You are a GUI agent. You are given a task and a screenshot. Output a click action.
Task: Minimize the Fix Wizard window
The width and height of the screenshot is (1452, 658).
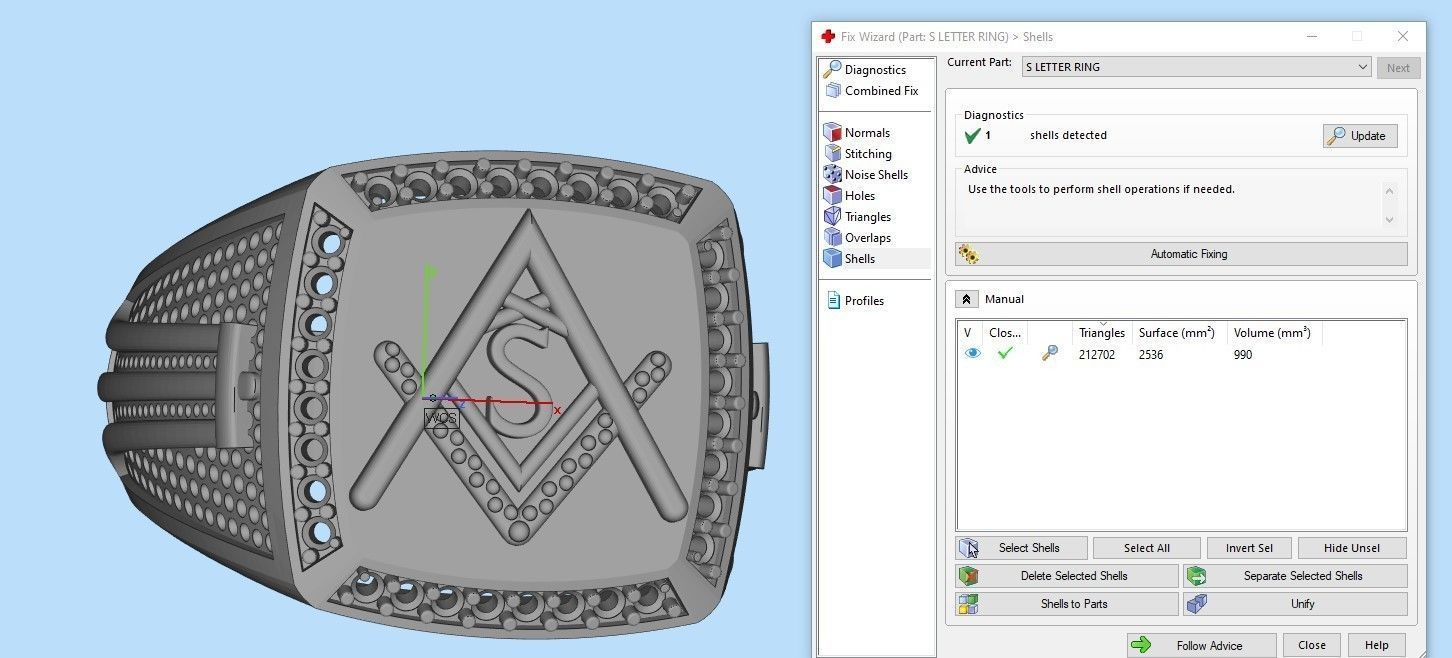tap(1311, 36)
